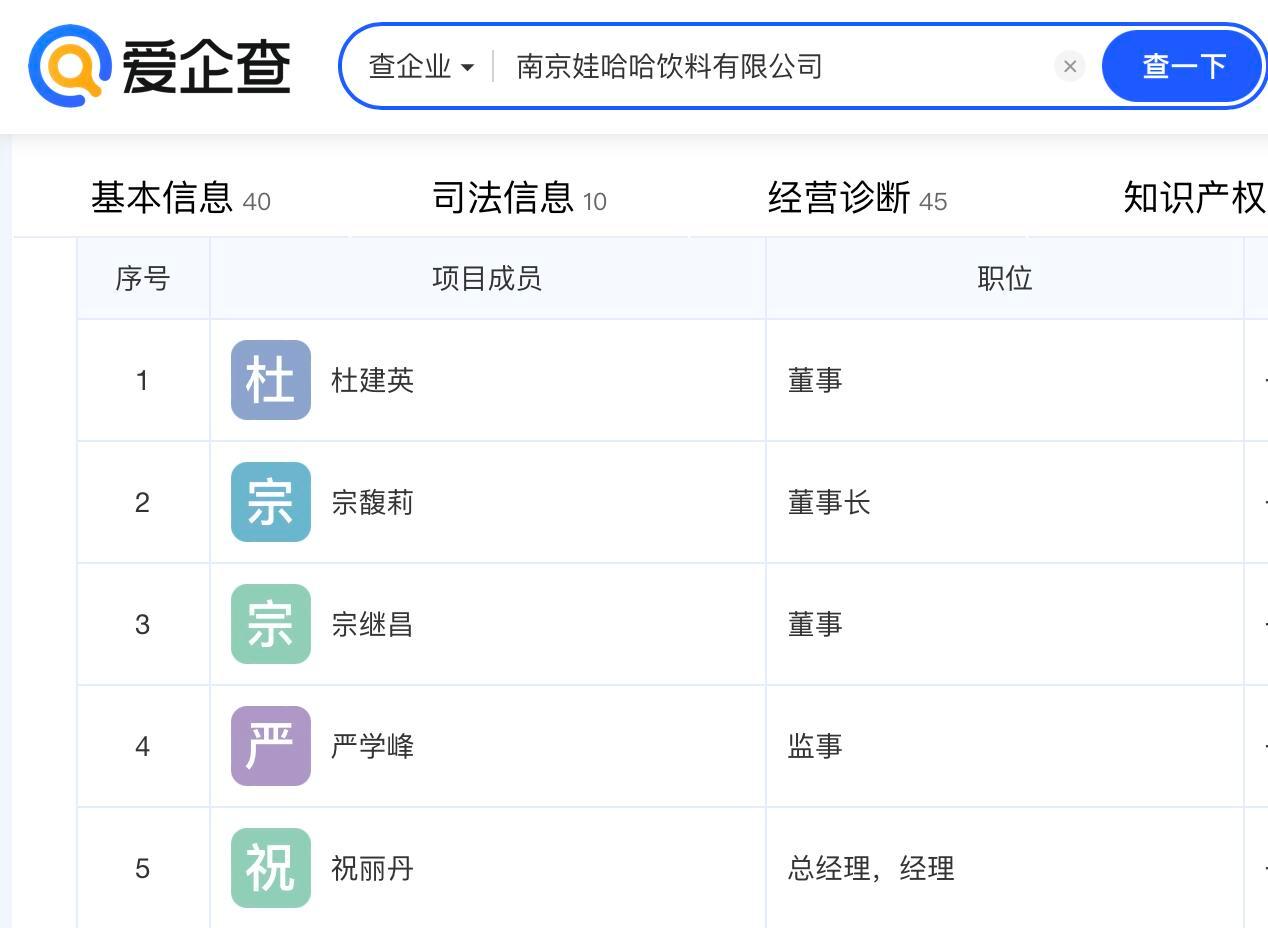
Task: Click row number 4 in the 序号 column
Action: [142, 746]
